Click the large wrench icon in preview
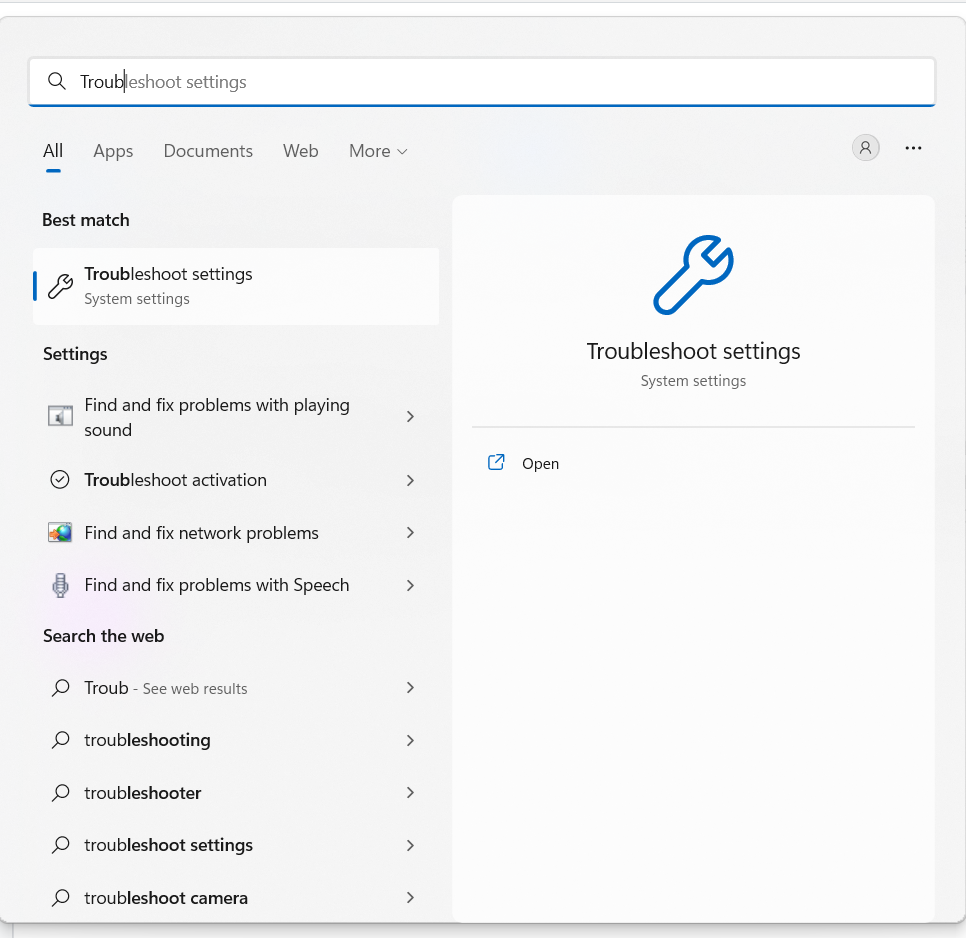This screenshot has width=966, height=938. tap(693, 275)
